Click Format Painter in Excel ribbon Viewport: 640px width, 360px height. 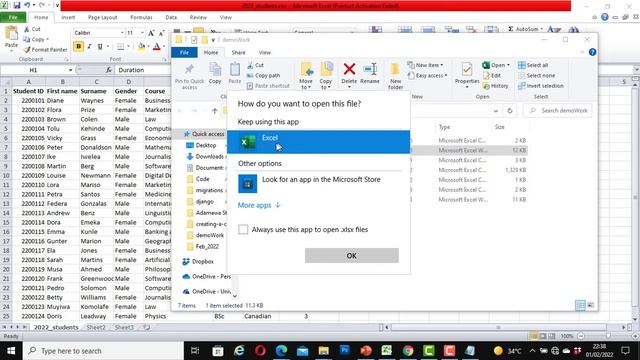point(45,49)
